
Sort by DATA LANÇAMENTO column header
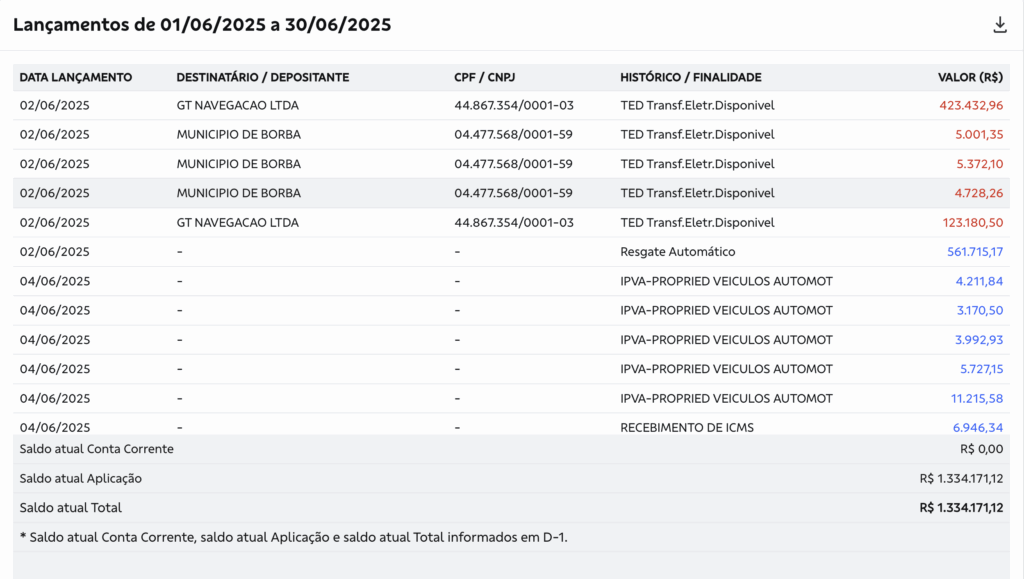pyautogui.click(x=76, y=77)
